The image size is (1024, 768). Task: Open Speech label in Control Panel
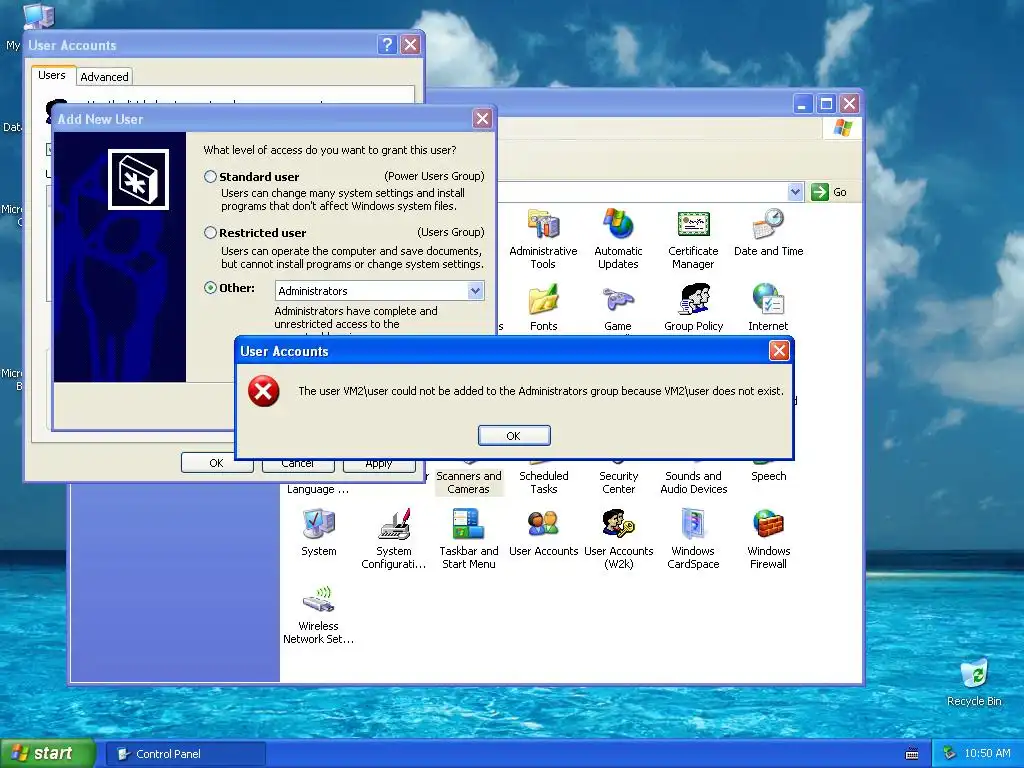(x=769, y=476)
